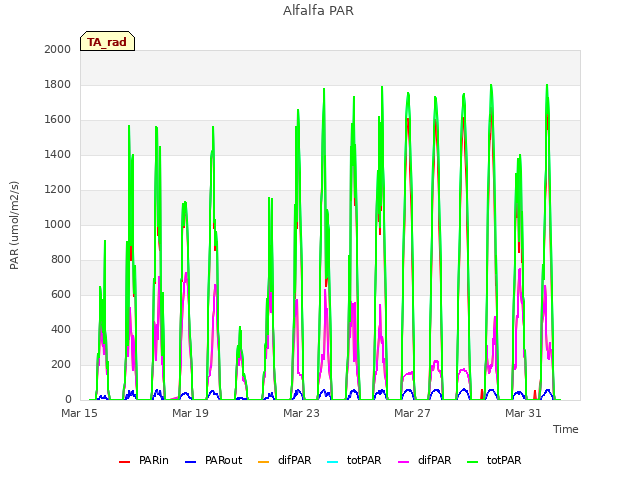Click the 0 y-axis tick label
This screenshot has width=640, height=480.
coord(68,400)
